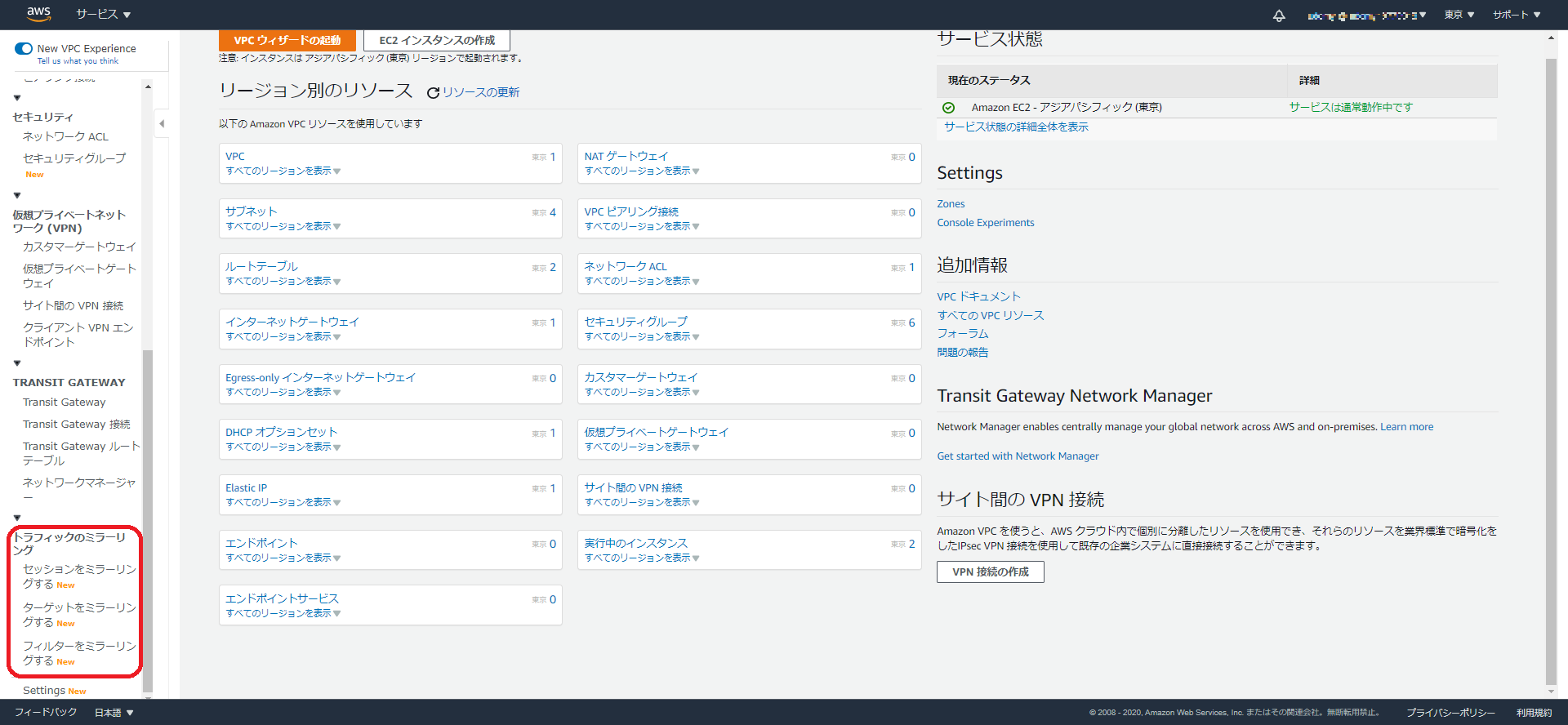Collapse the セキュリティ section triangle in sidebar
1568x725 pixels.
coord(17,98)
